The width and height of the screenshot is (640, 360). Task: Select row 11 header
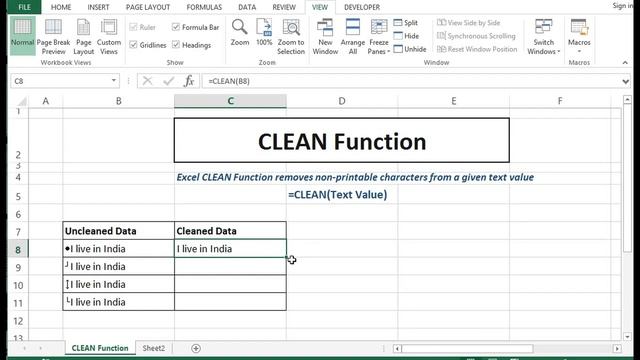(18, 302)
